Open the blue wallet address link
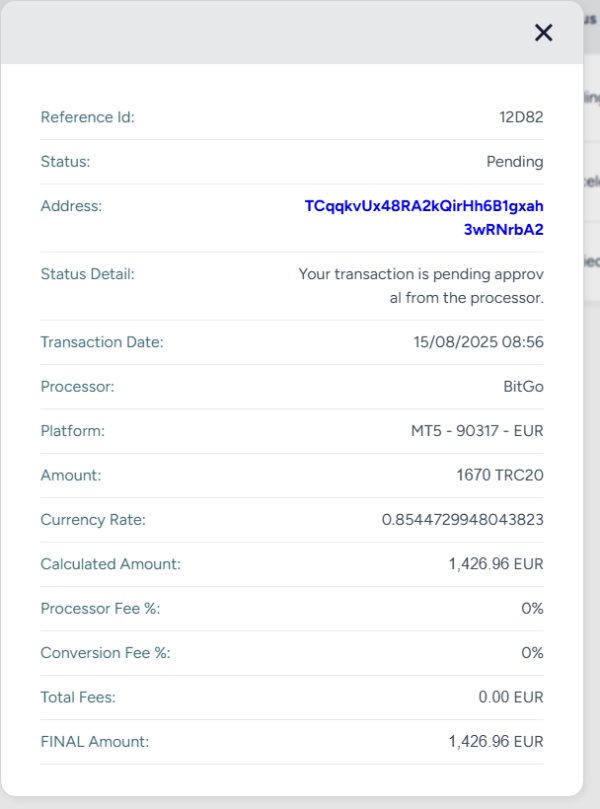600x809 pixels. [424, 217]
